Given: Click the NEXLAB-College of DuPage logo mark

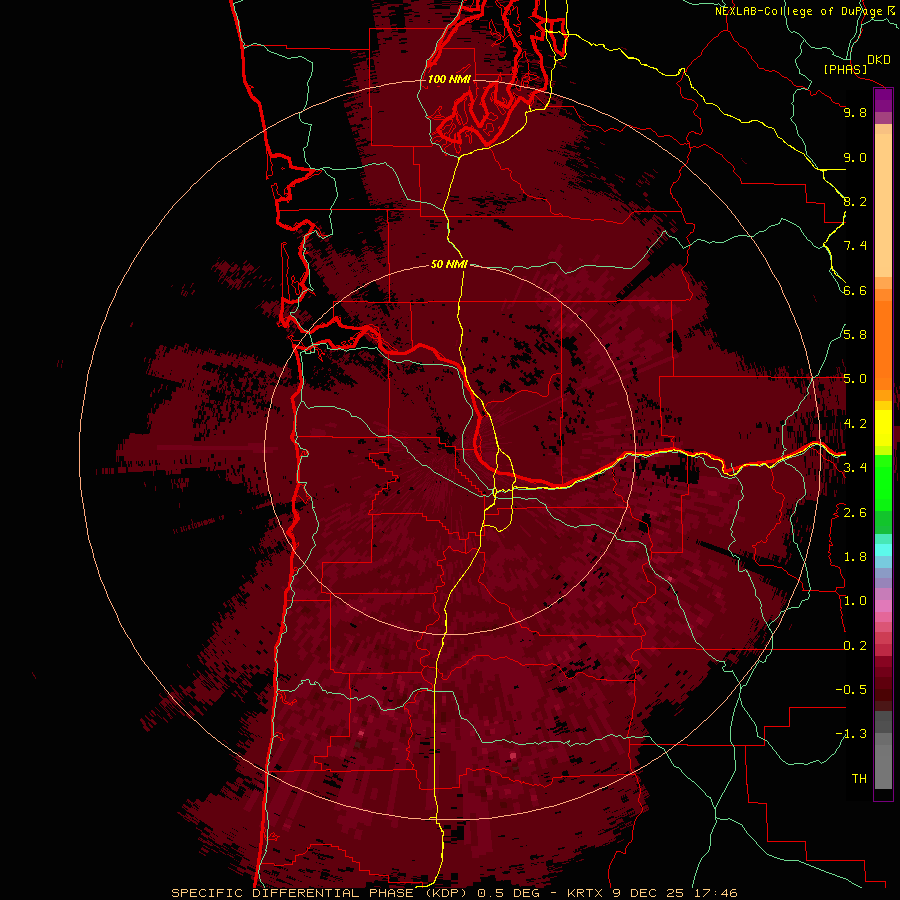Looking at the screenshot, I should pos(892,11).
